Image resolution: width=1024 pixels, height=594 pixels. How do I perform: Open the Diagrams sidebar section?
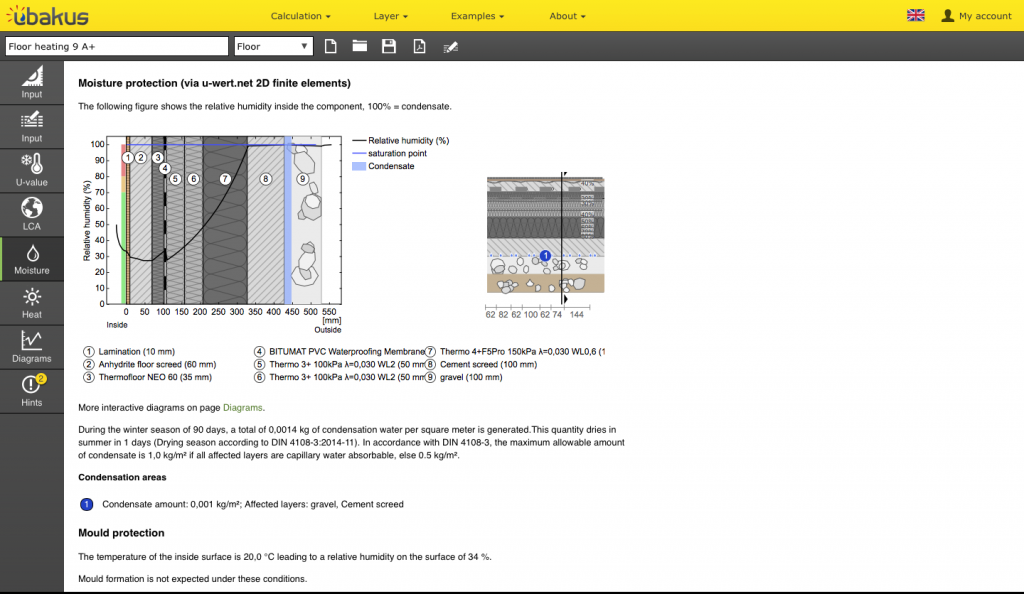pos(32,346)
